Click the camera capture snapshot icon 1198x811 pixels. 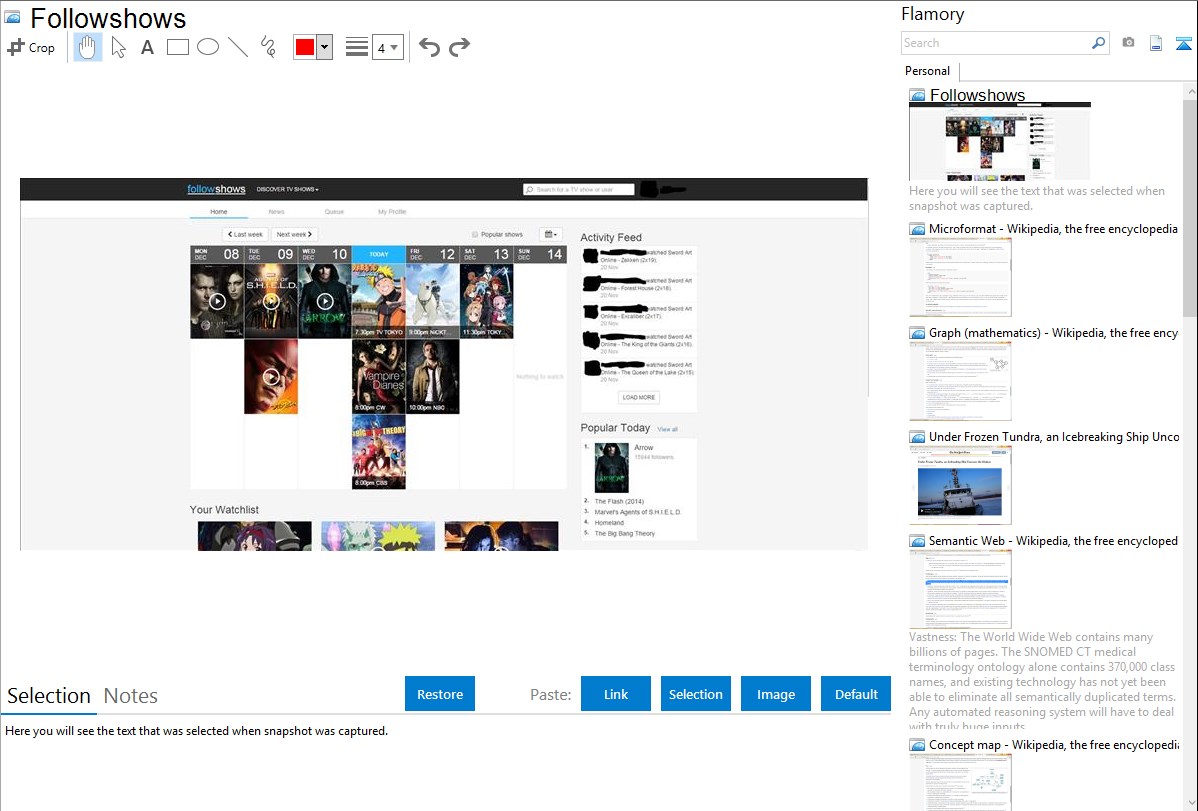[1128, 43]
